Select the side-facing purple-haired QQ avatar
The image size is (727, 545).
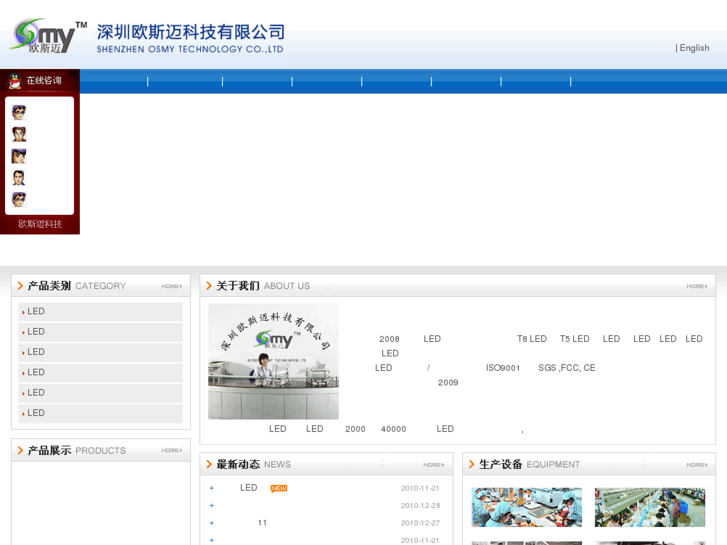pos(19,156)
